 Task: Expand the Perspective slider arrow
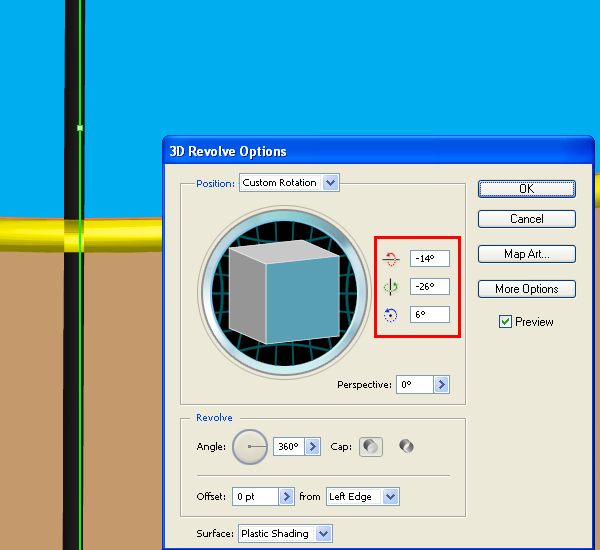pos(442,384)
